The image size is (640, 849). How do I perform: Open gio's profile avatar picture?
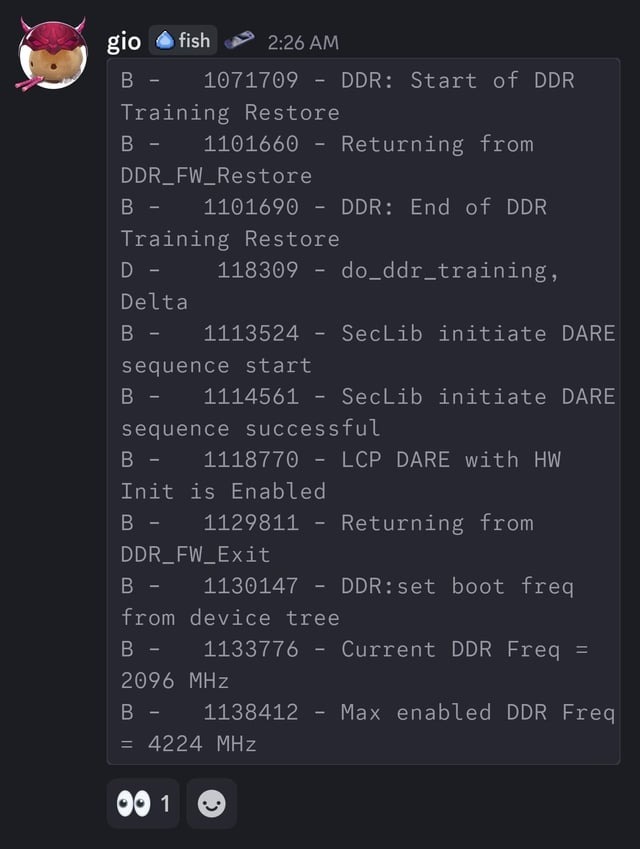click(52, 54)
